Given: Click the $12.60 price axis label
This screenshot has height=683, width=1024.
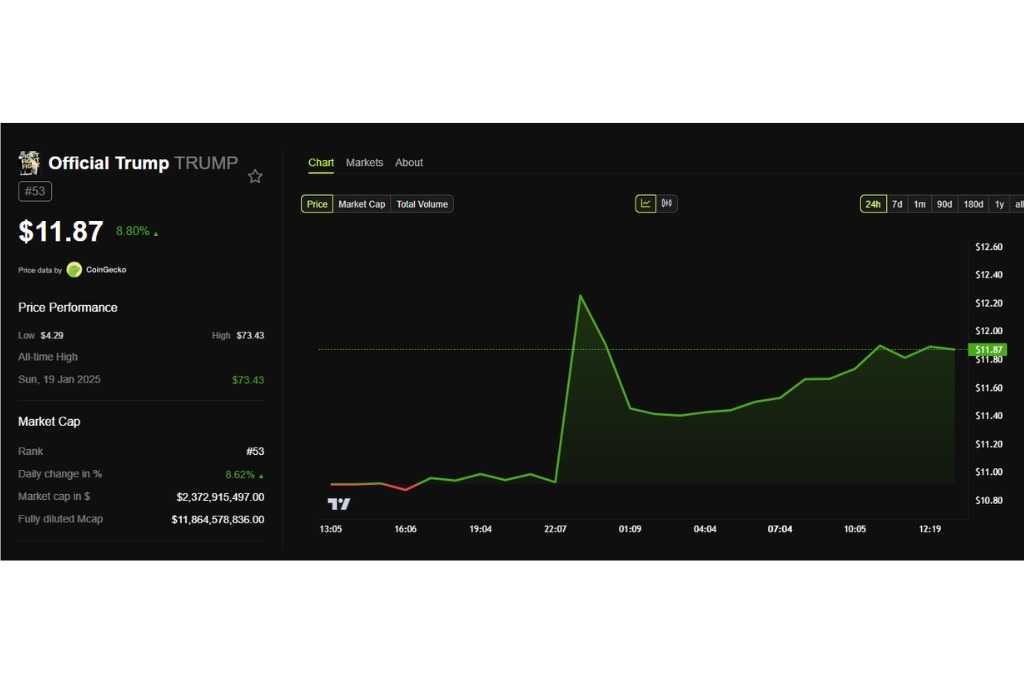Looking at the screenshot, I should point(989,247).
